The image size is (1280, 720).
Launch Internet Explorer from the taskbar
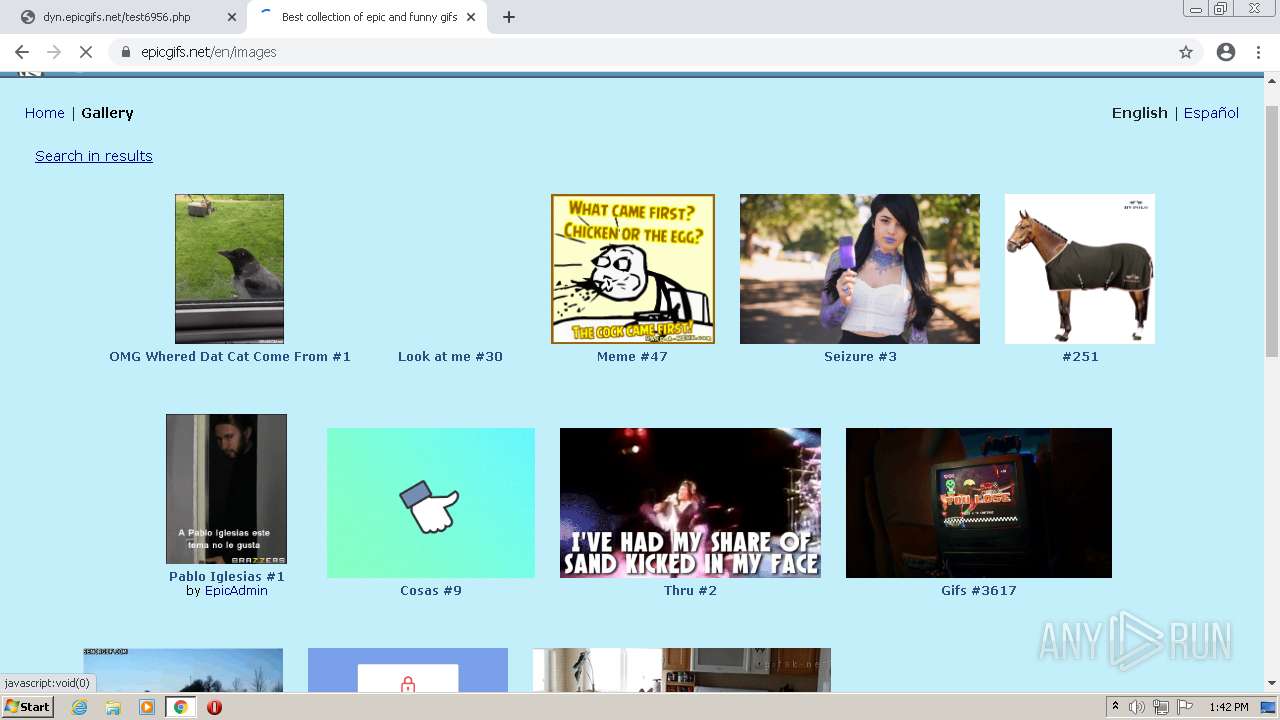(80, 707)
